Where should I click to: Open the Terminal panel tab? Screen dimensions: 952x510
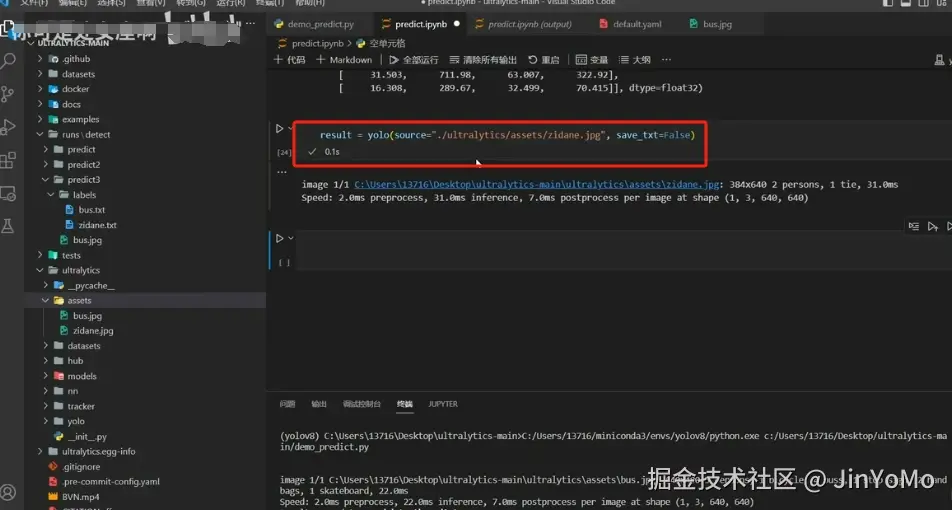[x=405, y=404]
